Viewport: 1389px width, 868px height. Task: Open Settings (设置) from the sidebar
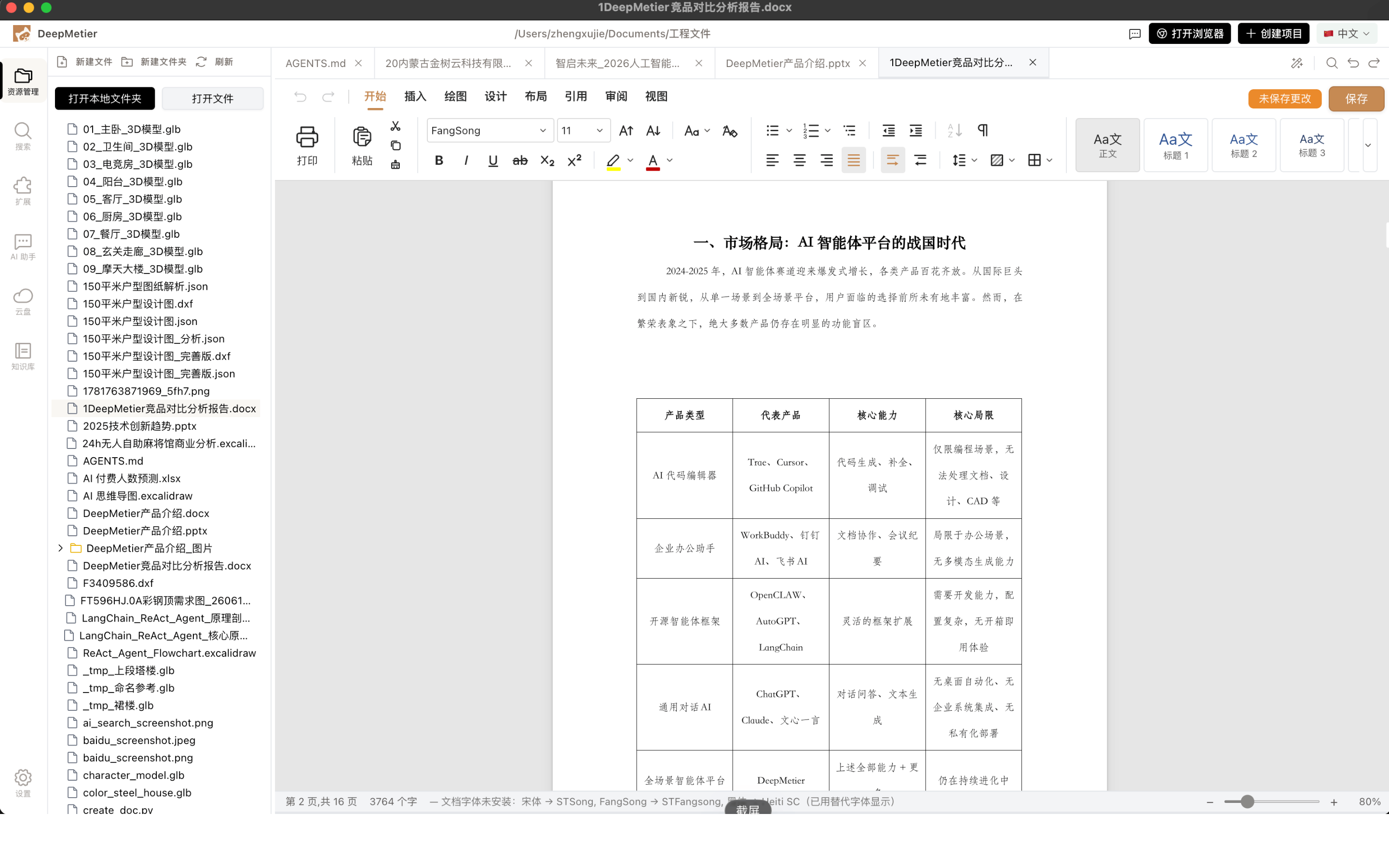coord(23,783)
